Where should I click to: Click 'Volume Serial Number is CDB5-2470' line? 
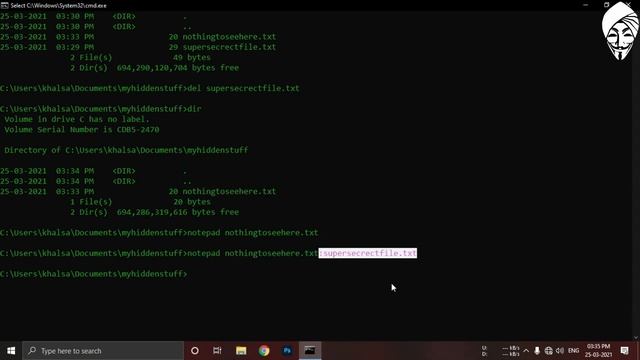(82, 129)
